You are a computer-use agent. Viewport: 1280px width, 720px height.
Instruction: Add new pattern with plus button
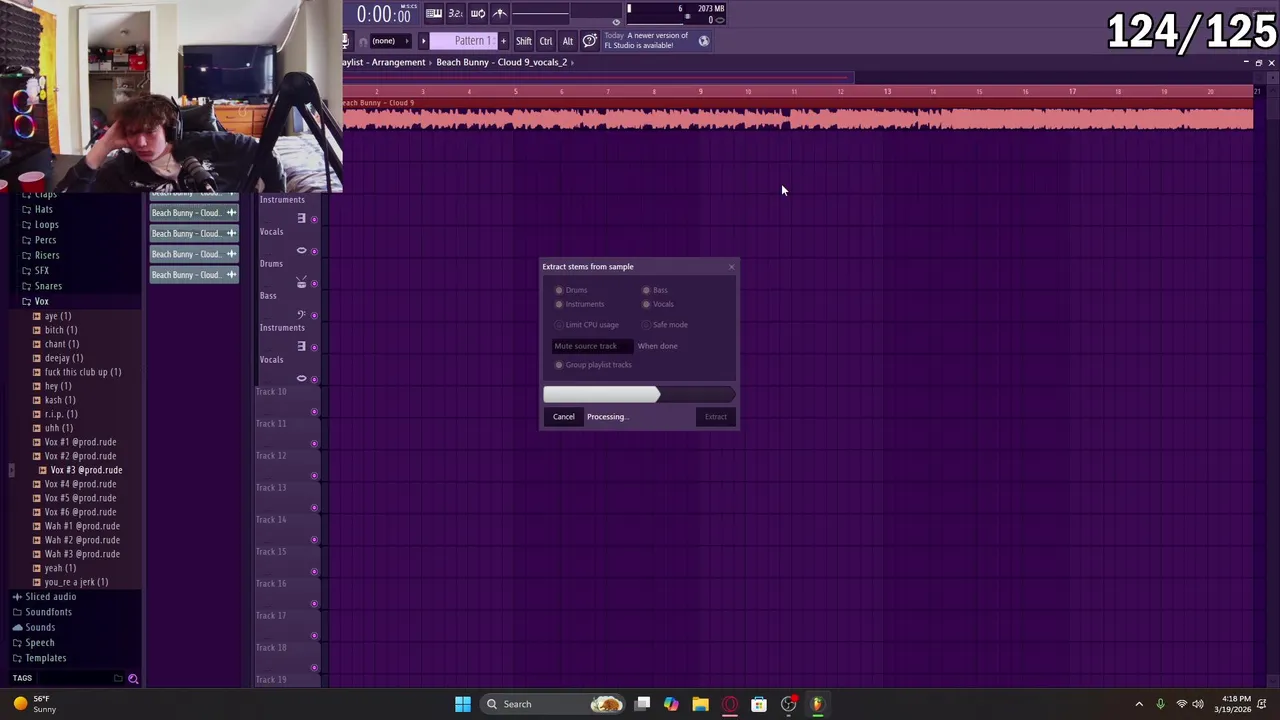(503, 41)
